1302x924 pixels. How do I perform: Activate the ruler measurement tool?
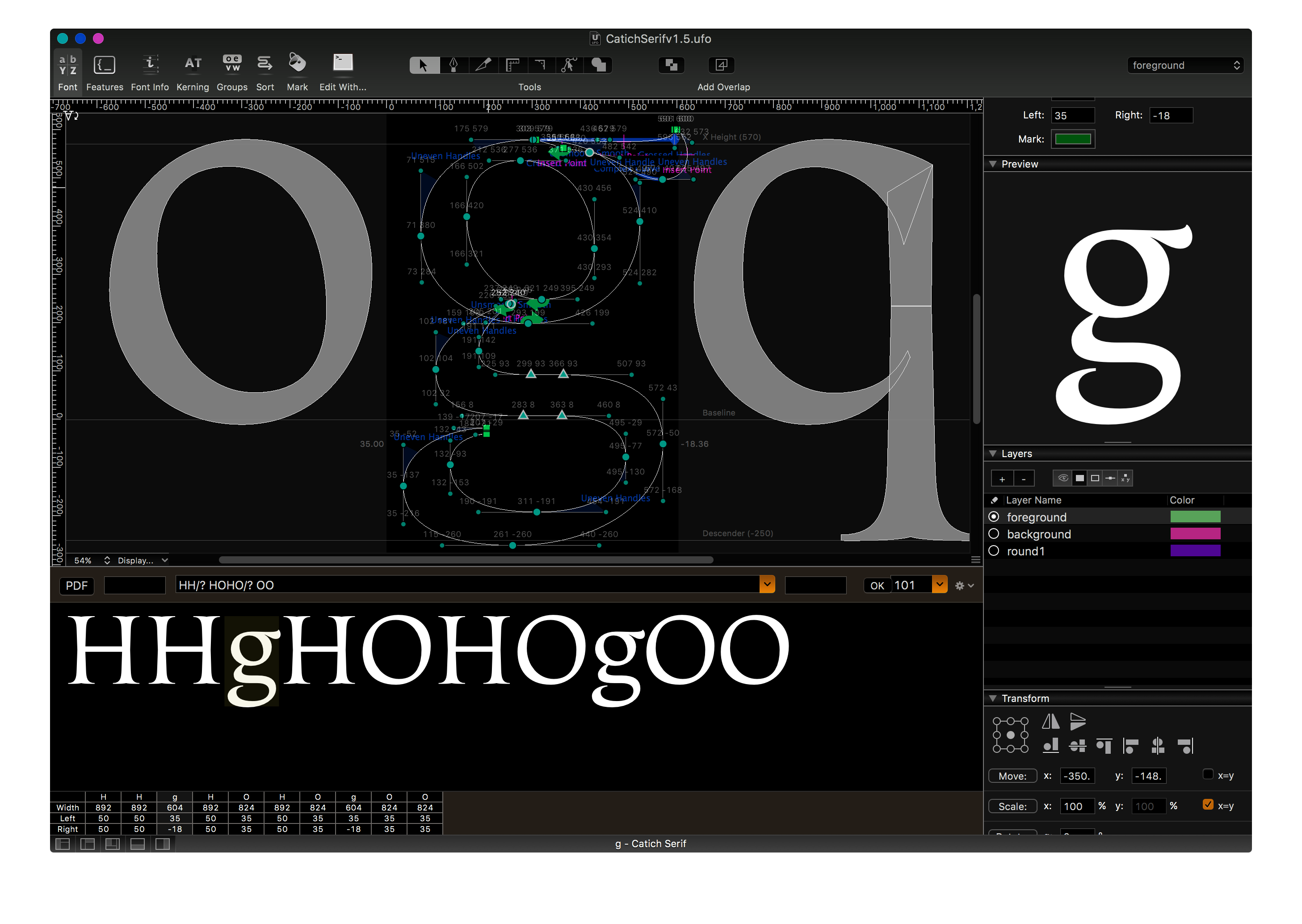pyautogui.click(x=512, y=65)
